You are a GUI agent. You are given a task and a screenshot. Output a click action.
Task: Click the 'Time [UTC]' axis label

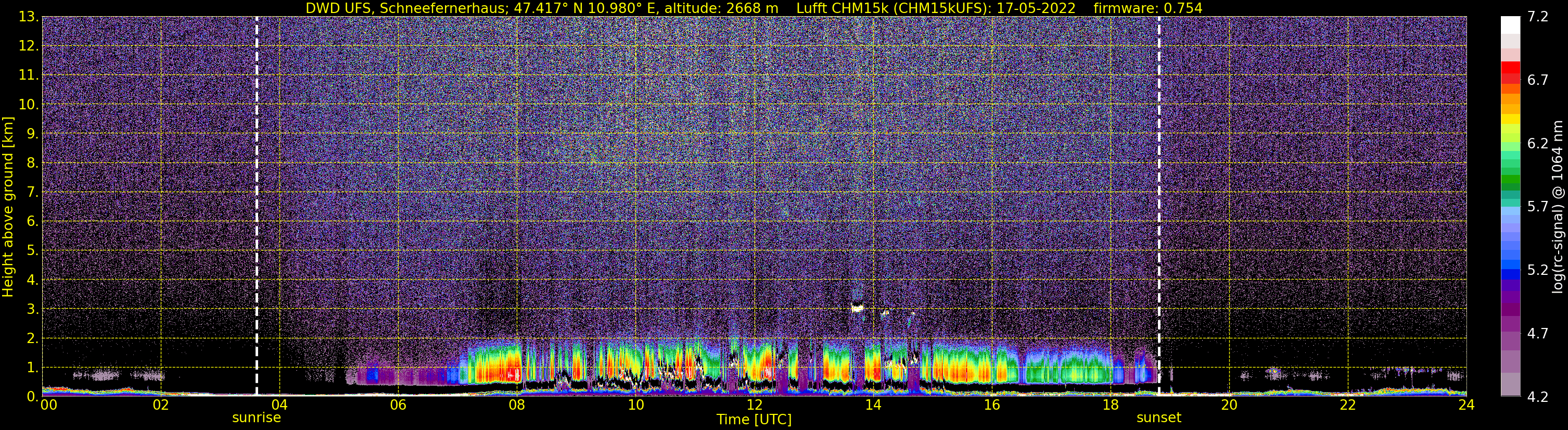[754, 420]
